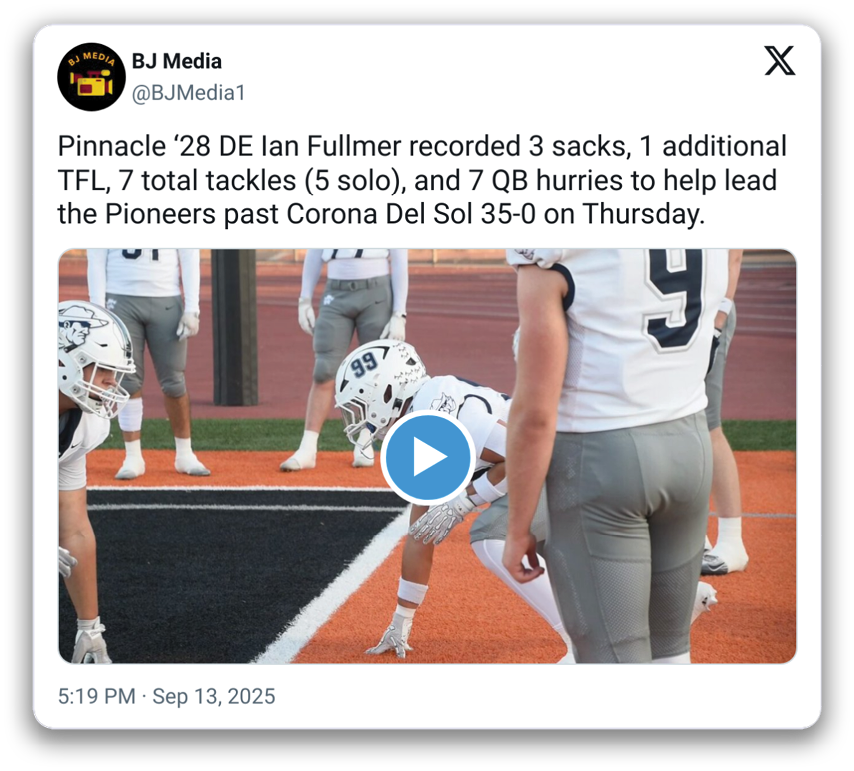Open the X logo link

(x=780, y=61)
